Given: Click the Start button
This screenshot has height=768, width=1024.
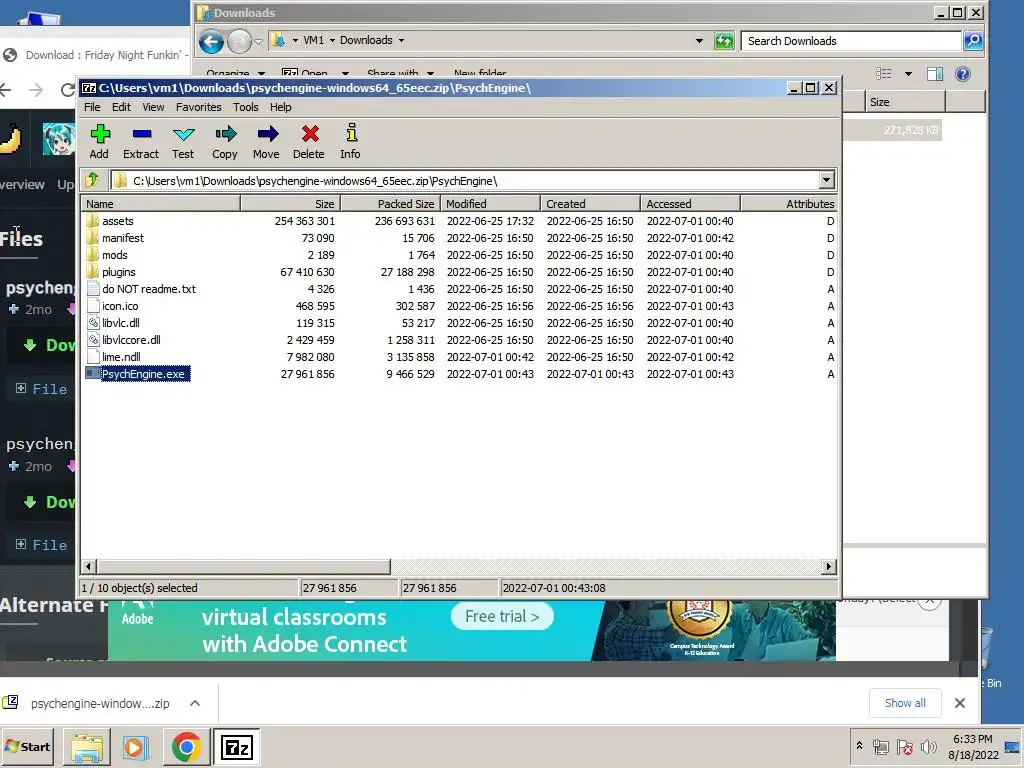Looking at the screenshot, I should (28, 746).
